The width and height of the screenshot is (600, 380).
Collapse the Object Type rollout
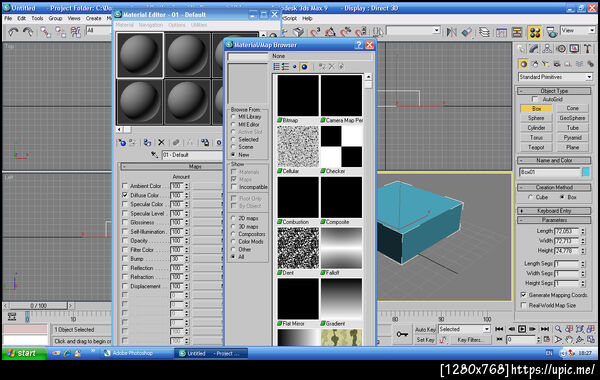tap(554, 91)
